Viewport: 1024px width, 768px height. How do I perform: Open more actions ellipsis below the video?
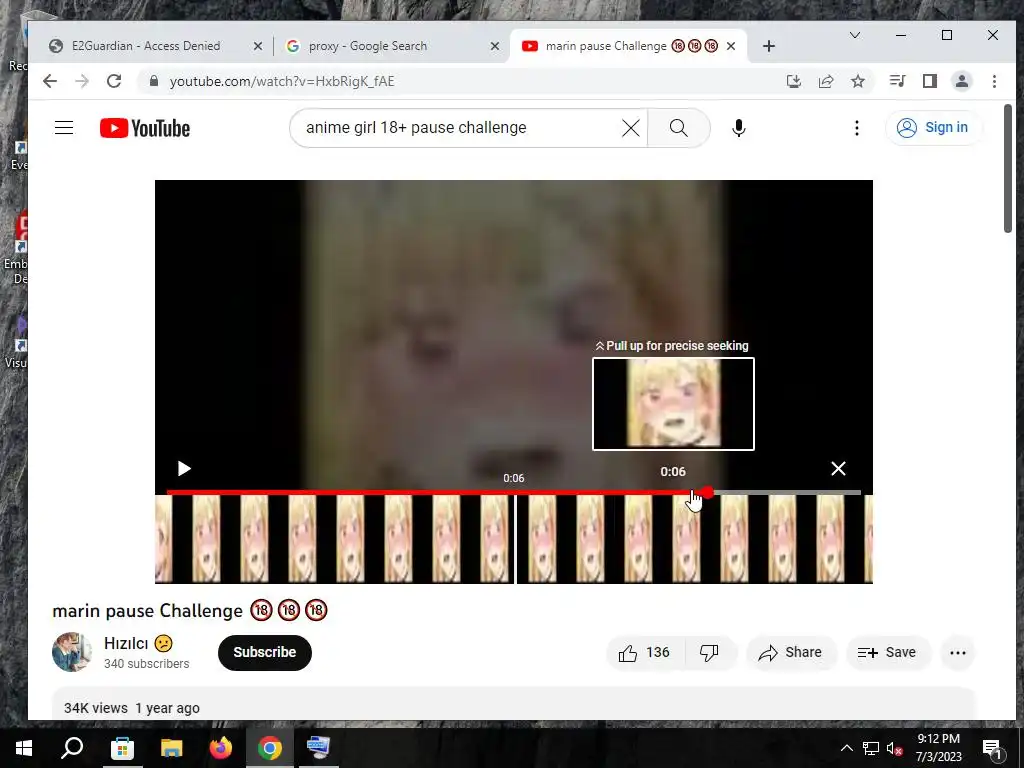(957, 652)
